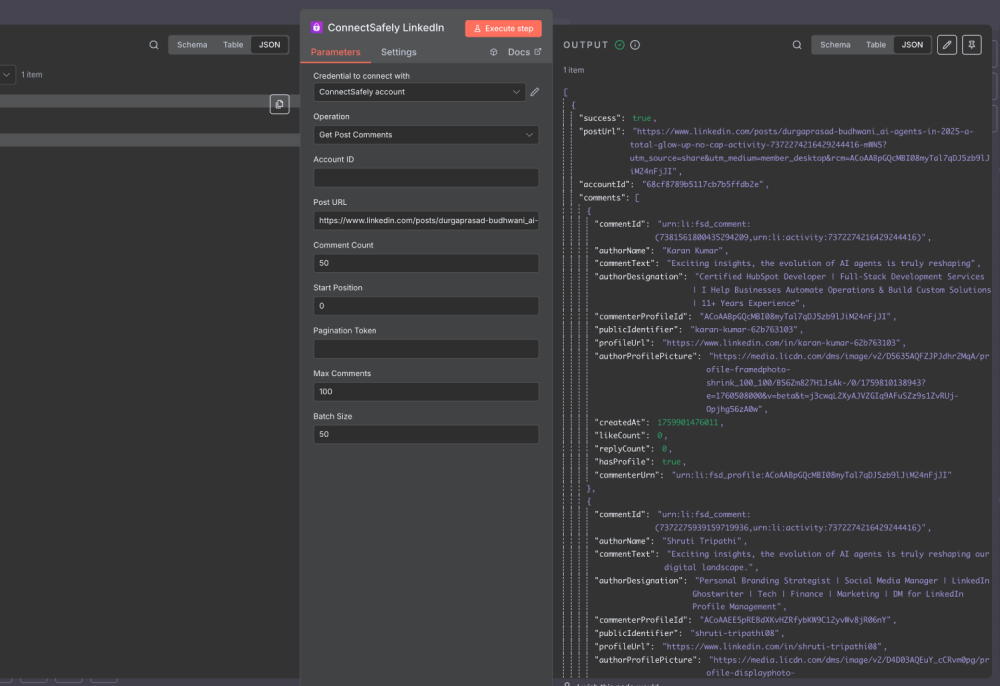
Task: Expand the item selector beside '1 item'
Action: (8, 75)
